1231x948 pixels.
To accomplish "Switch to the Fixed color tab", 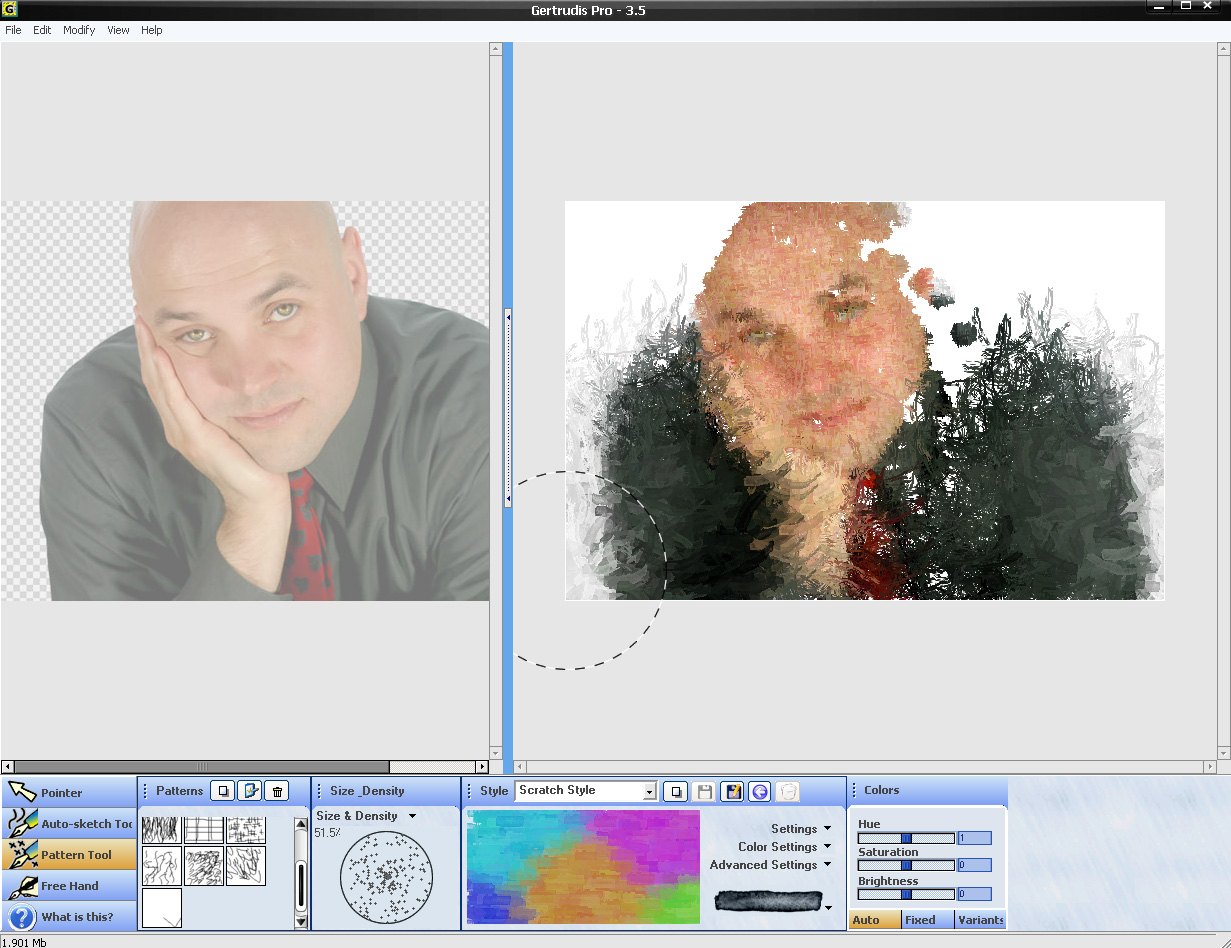I will (x=927, y=920).
